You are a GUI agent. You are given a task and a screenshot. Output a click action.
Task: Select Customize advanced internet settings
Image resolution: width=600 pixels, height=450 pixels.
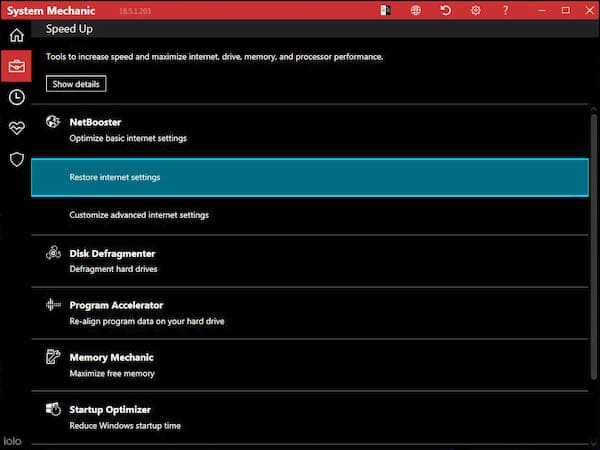click(x=310, y=215)
